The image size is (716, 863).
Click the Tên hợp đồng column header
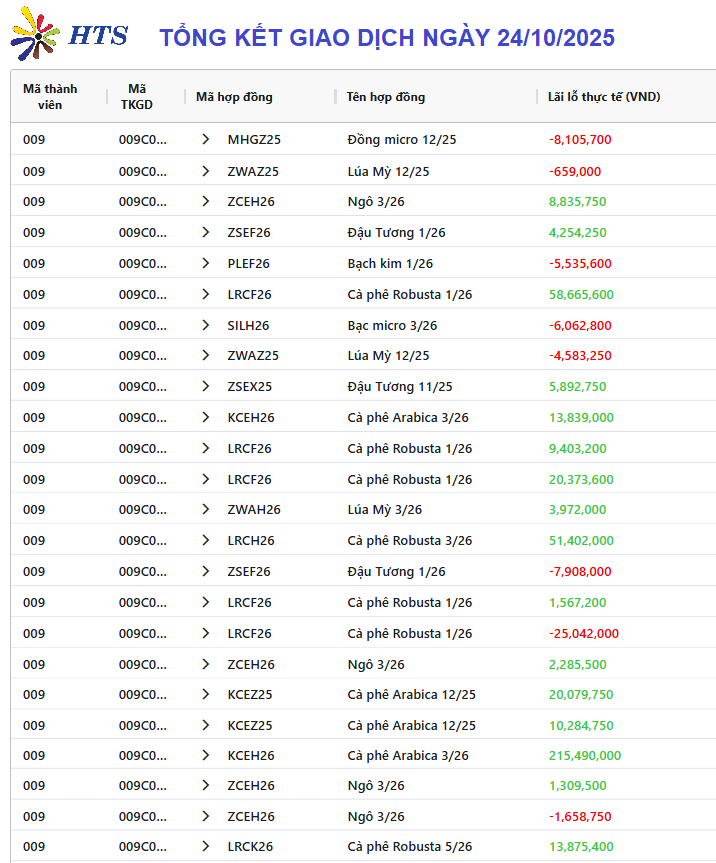click(386, 97)
